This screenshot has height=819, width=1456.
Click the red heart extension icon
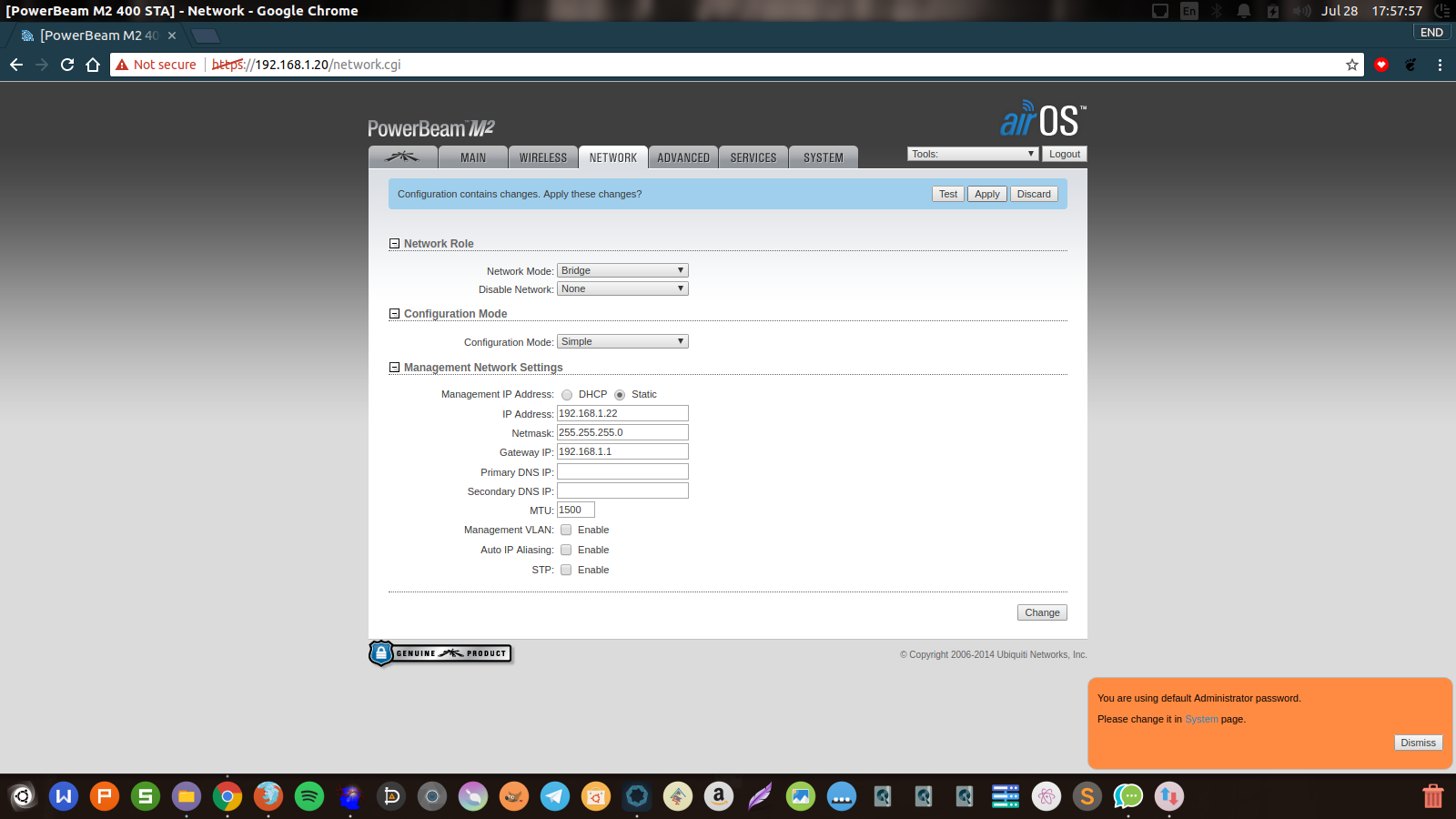coord(1381,65)
